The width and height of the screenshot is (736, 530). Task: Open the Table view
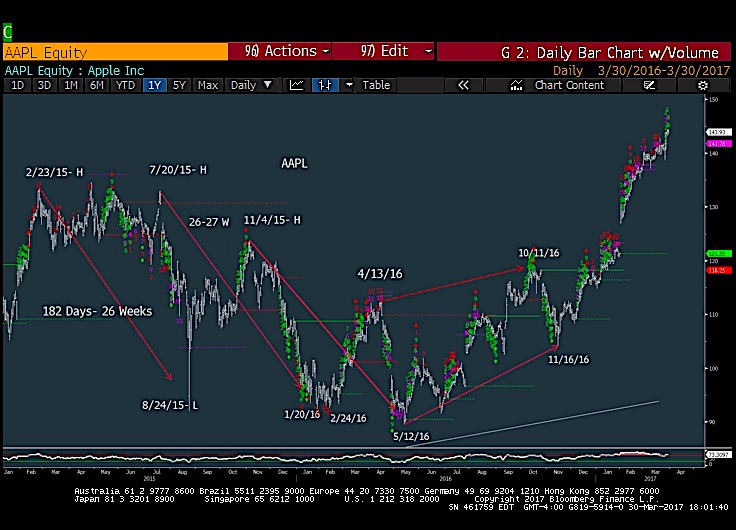pyautogui.click(x=376, y=85)
